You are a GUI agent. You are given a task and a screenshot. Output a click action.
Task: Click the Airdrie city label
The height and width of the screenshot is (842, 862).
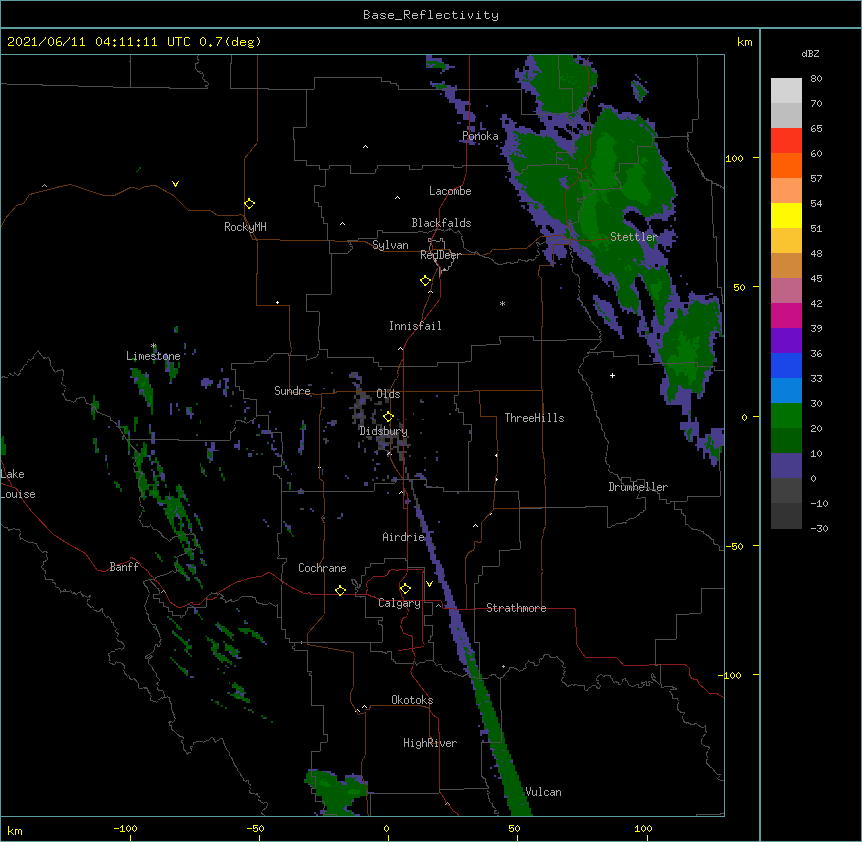coord(404,537)
